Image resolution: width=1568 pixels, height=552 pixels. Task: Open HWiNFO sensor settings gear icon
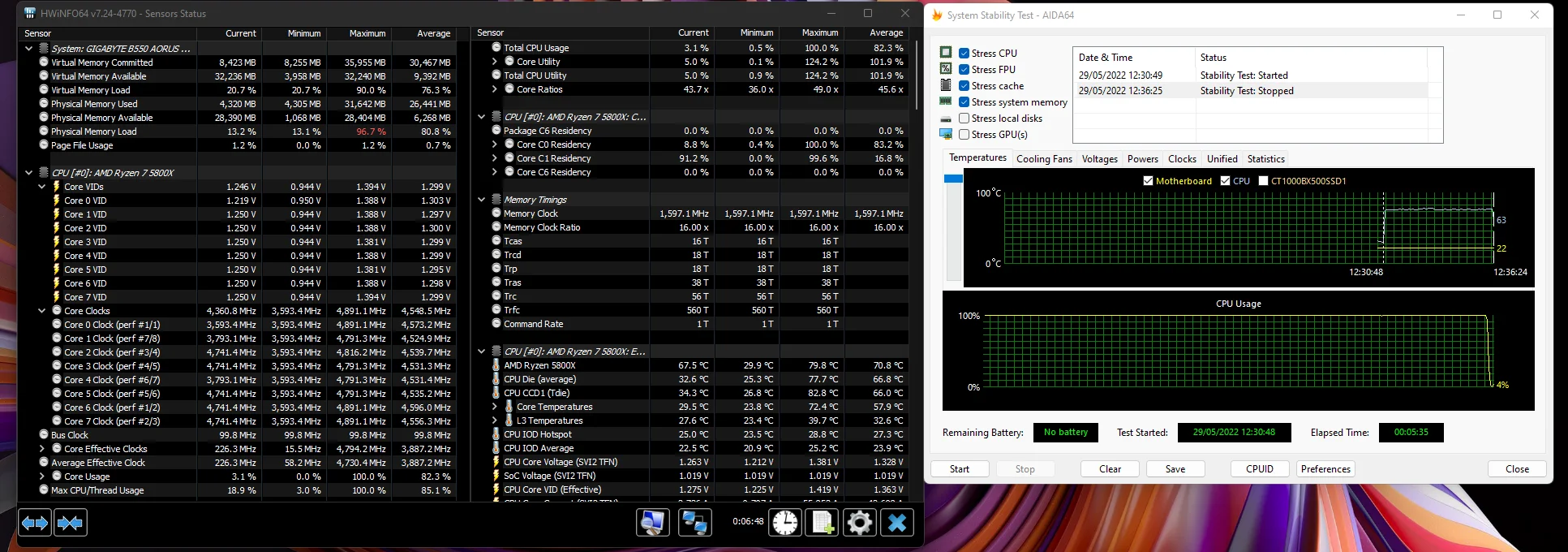(x=860, y=523)
